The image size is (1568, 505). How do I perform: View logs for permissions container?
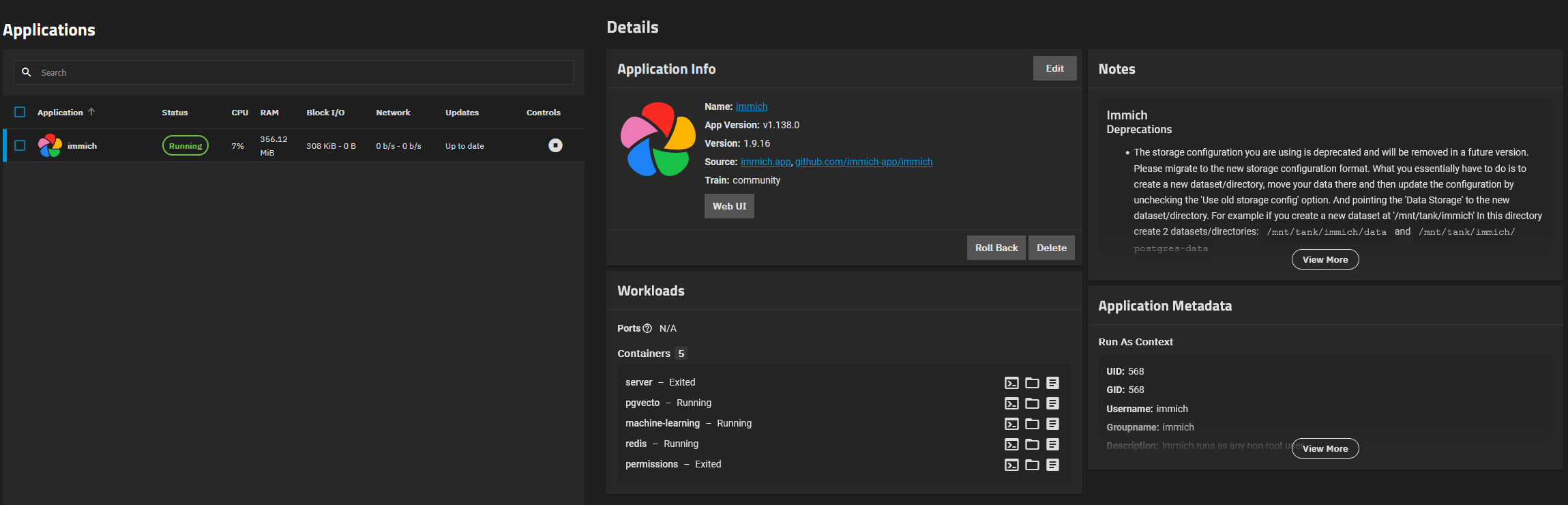[x=1052, y=465]
